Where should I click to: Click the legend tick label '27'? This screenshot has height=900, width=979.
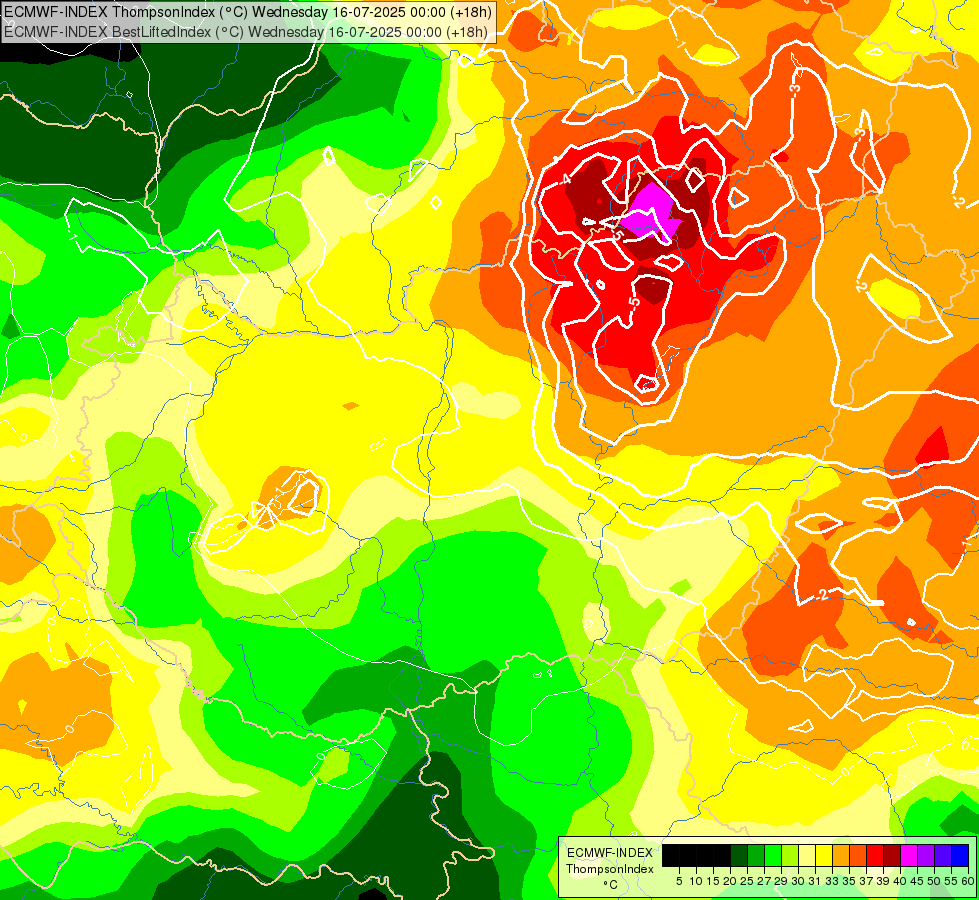(x=764, y=881)
